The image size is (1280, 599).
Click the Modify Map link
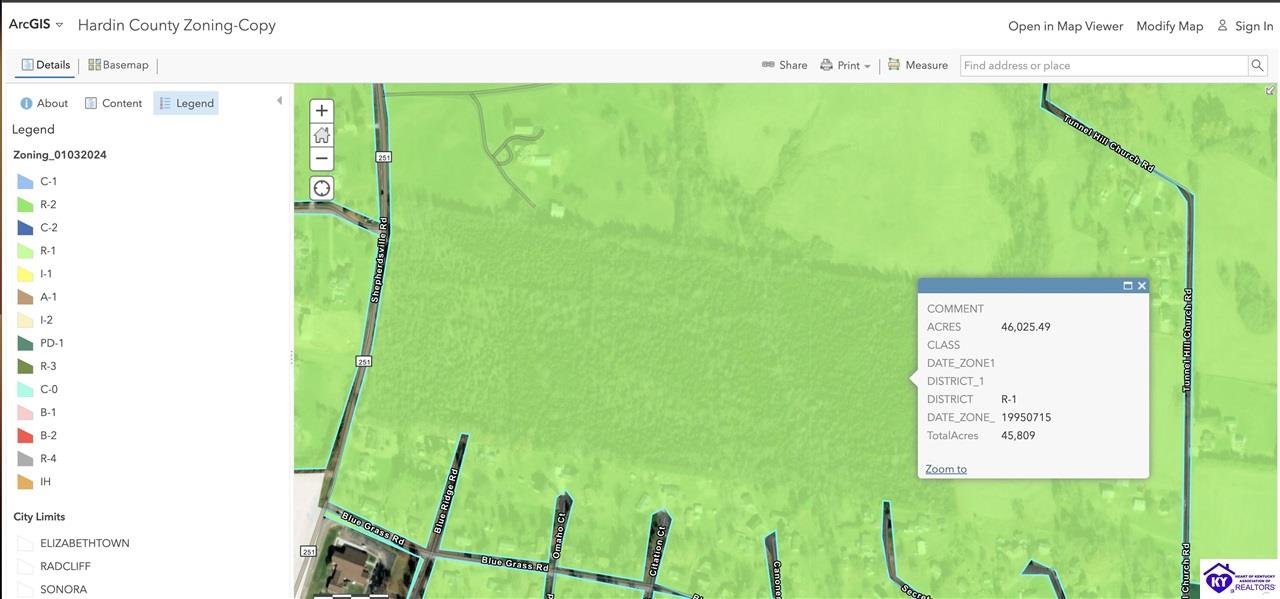pyautogui.click(x=1169, y=26)
